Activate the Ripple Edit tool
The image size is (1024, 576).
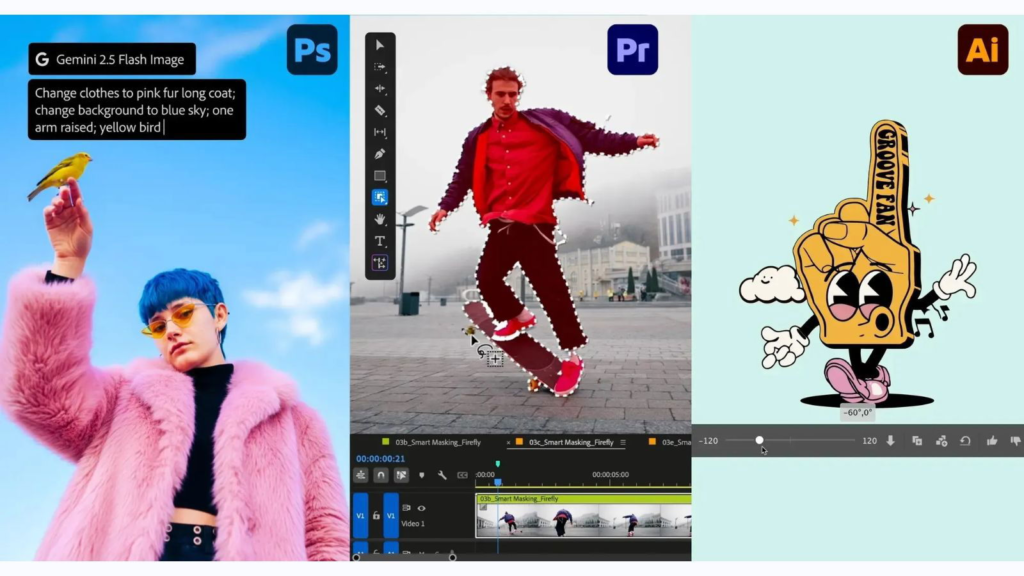[x=380, y=88]
